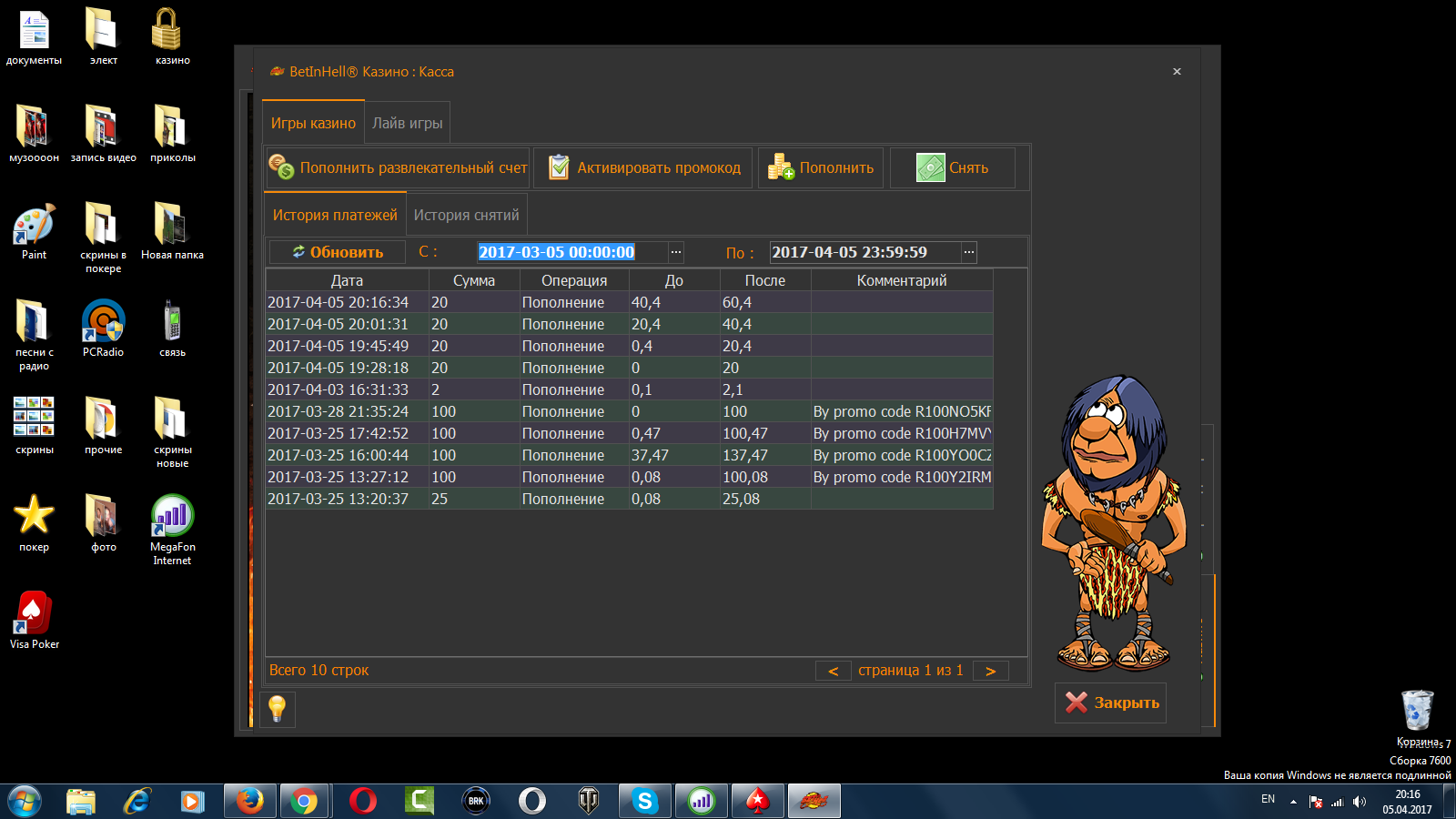Open the Visa Poker desktop shortcut
Image resolution: width=1456 pixels, height=819 pixels.
34,619
